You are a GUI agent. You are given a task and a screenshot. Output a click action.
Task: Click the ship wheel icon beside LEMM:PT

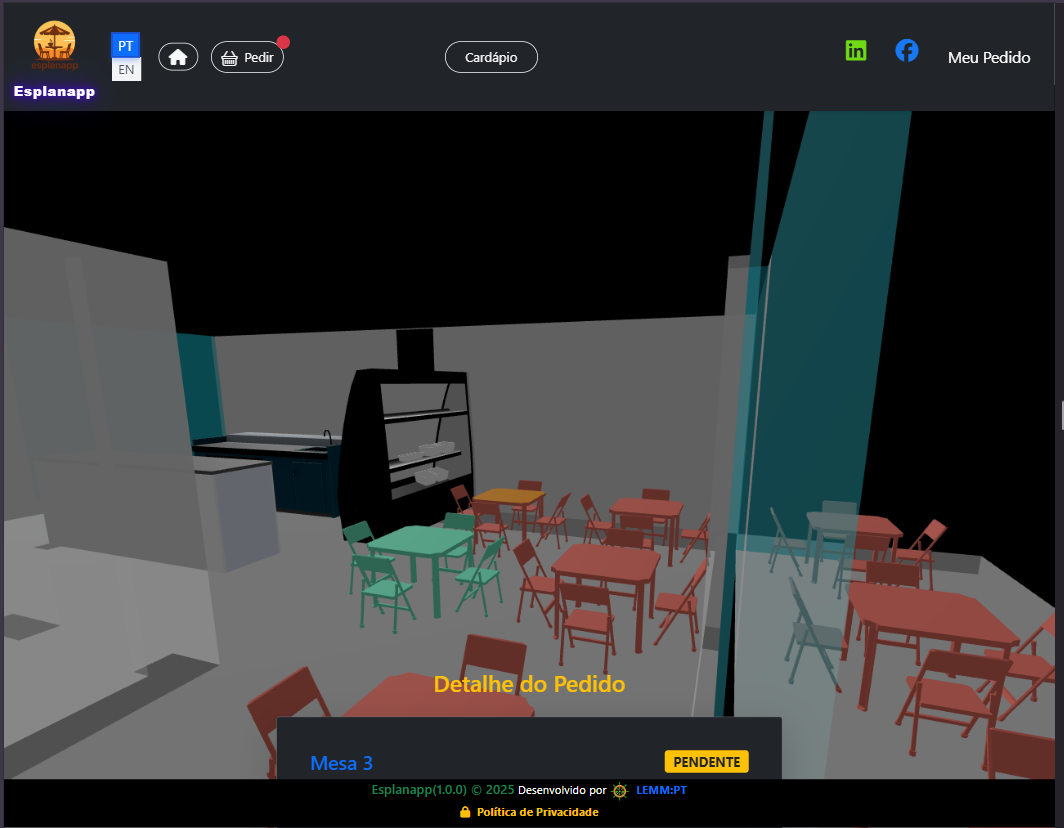(620, 790)
